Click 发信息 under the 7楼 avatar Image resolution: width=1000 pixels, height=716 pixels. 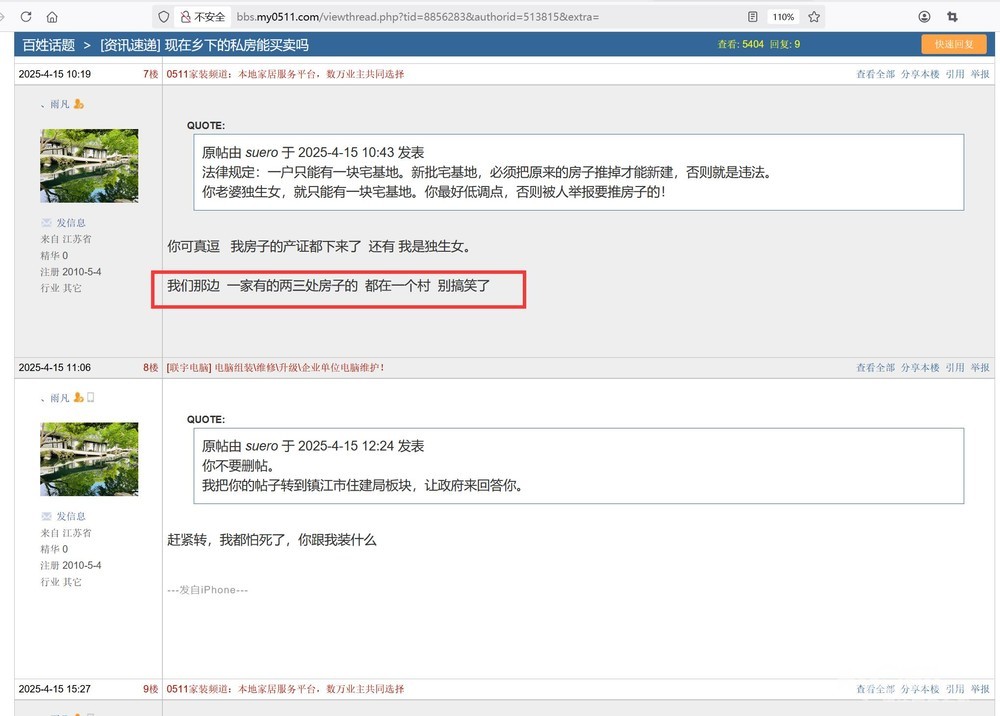70,223
